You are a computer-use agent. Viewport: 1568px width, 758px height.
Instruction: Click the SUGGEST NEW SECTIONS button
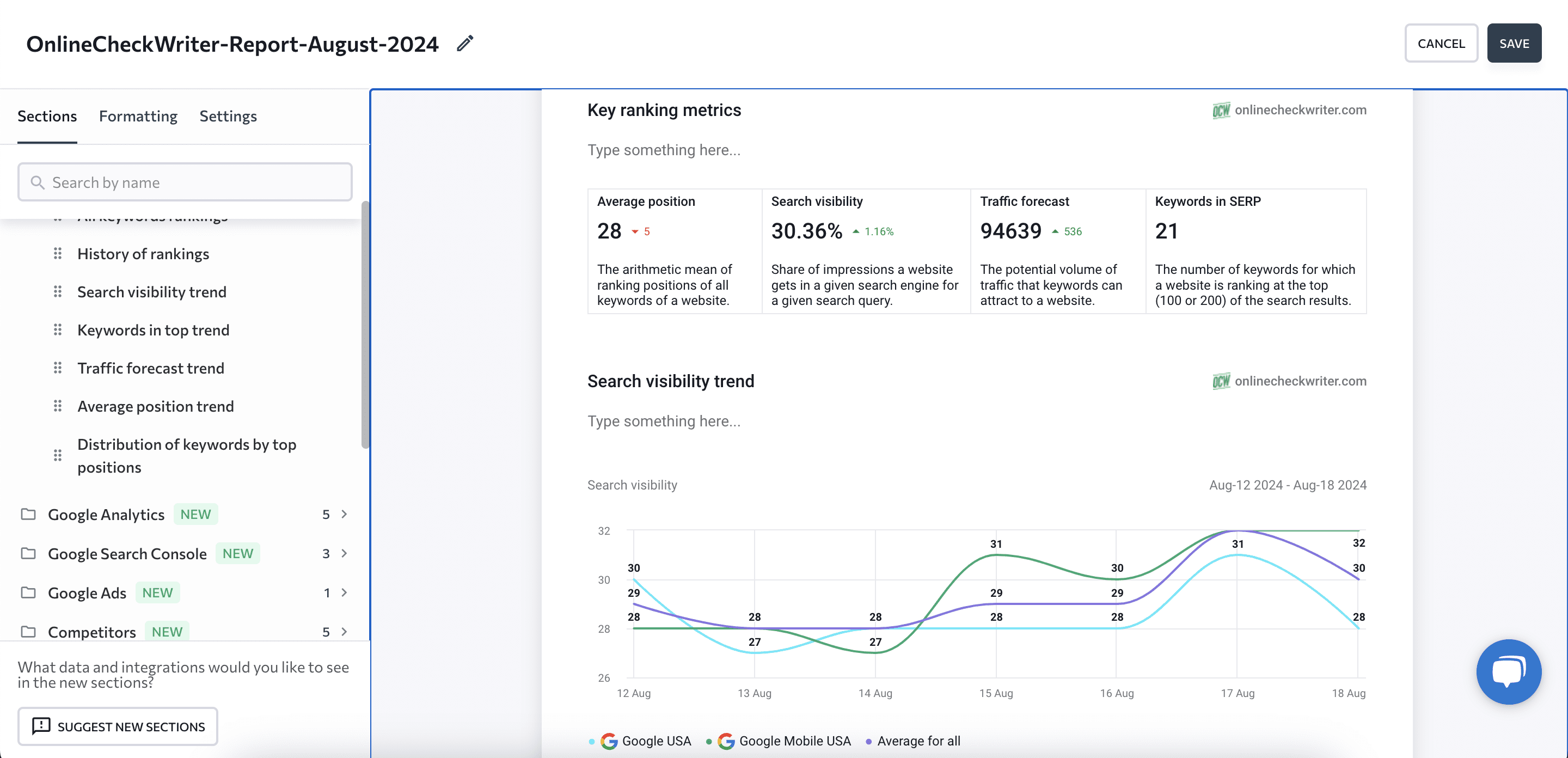tap(120, 726)
